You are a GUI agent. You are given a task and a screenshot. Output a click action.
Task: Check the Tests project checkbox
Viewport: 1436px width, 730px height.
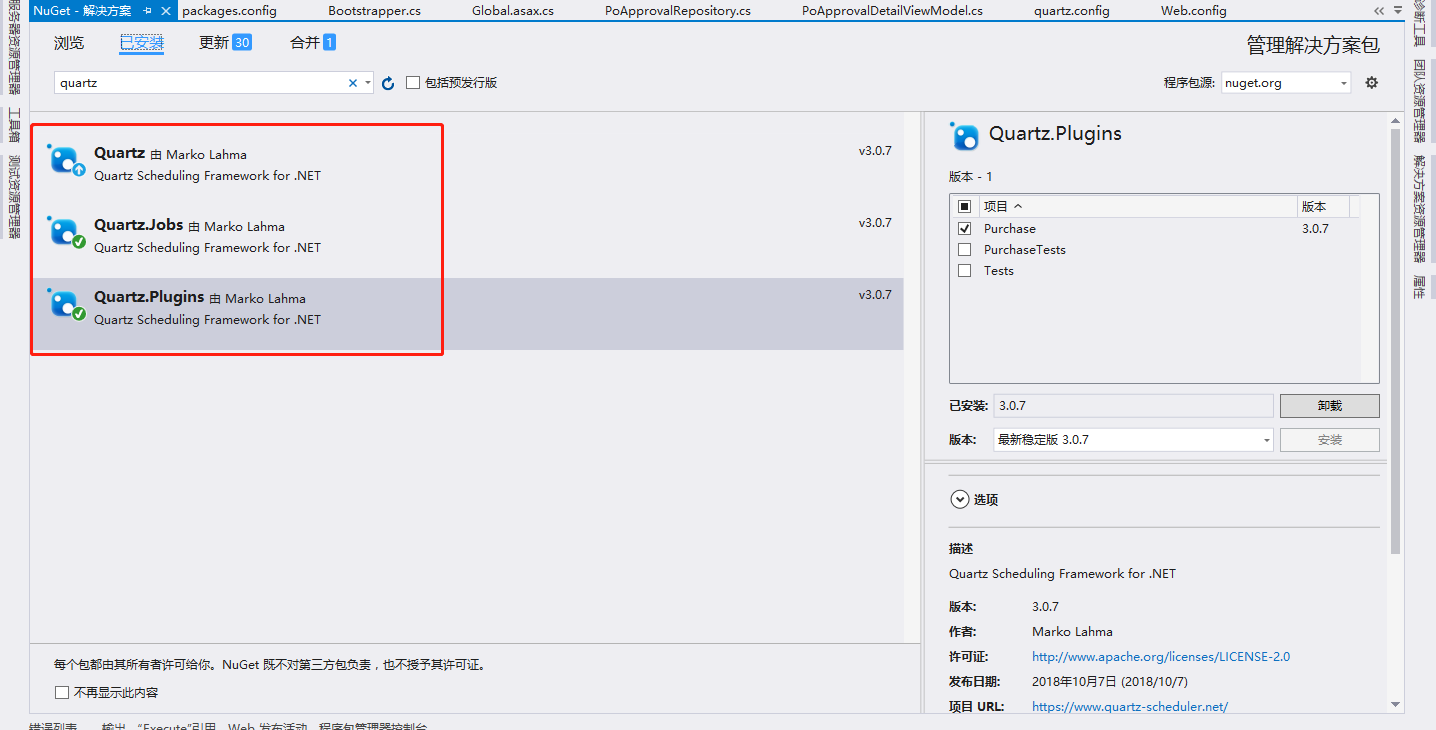pyautogui.click(x=964, y=270)
